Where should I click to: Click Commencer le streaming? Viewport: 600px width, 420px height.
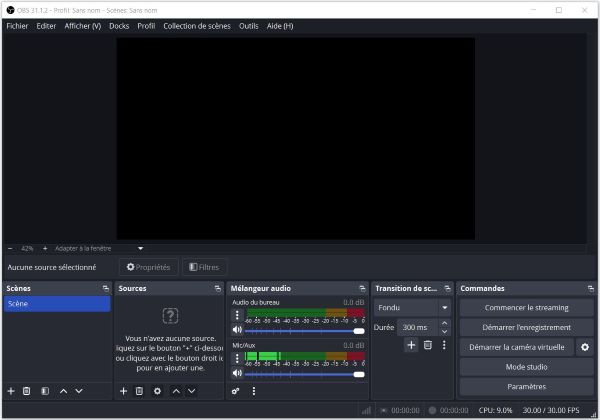(527, 308)
